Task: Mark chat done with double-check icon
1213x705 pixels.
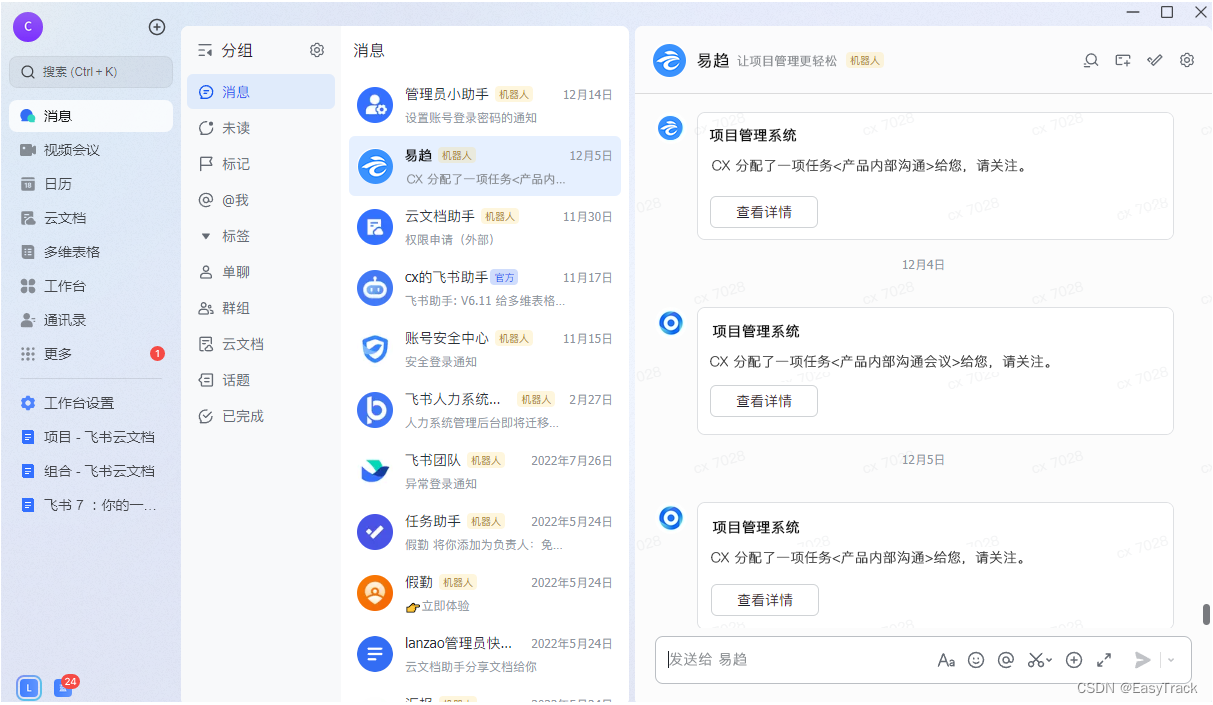Action: click(1155, 60)
